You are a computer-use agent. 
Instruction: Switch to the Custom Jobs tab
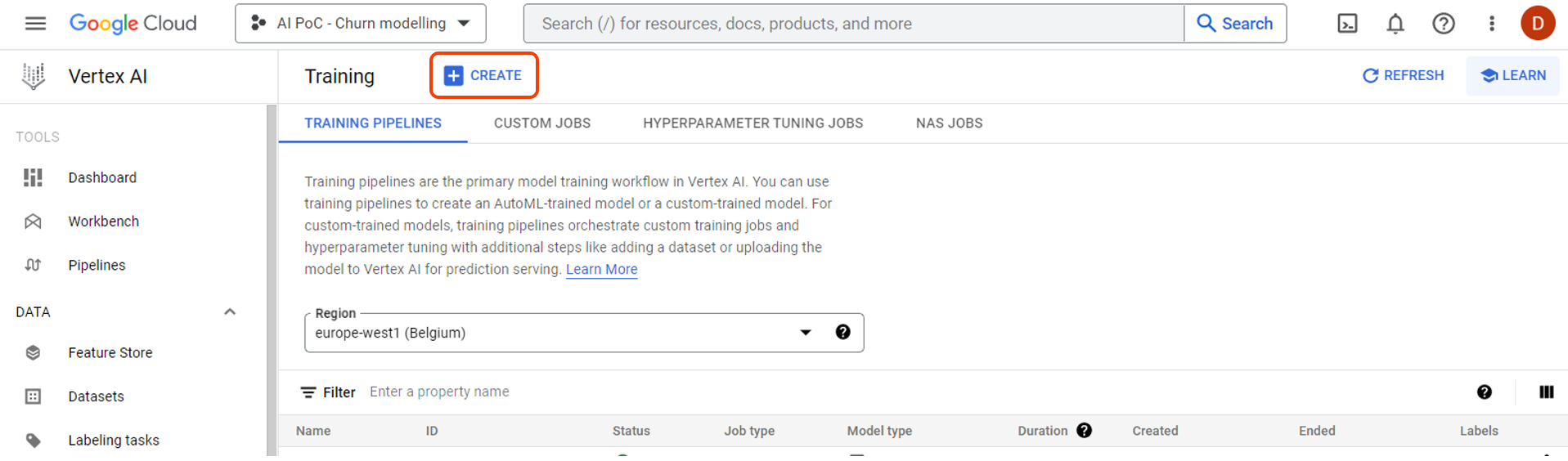[541, 123]
